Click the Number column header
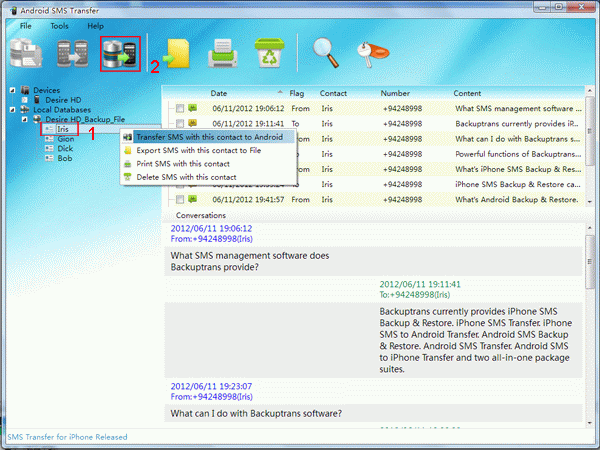This screenshot has width=600, height=450. pos(395,93)
